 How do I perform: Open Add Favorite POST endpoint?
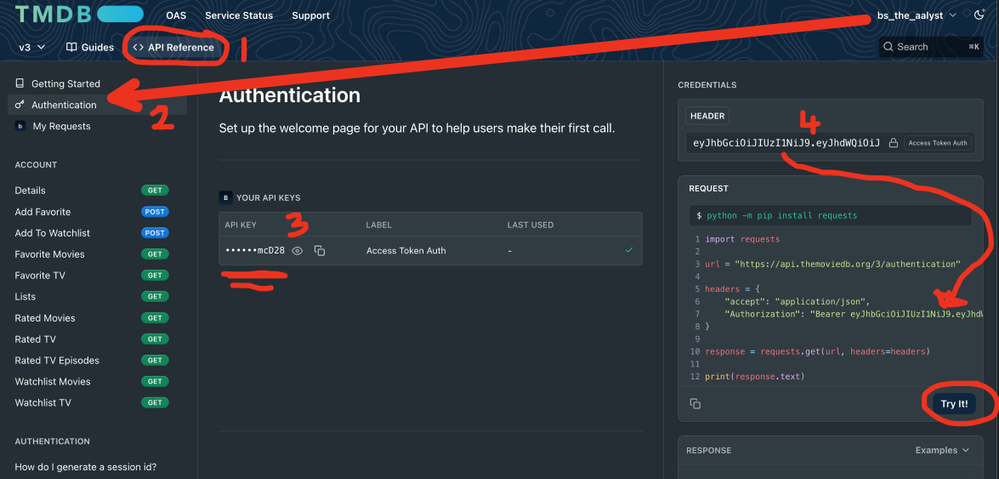[x=43, y=212]
